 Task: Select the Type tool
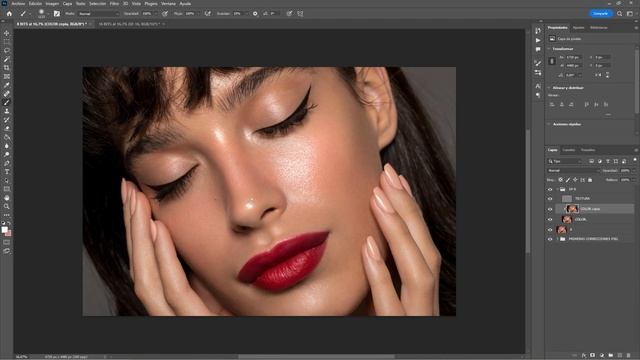coord(7,171)
